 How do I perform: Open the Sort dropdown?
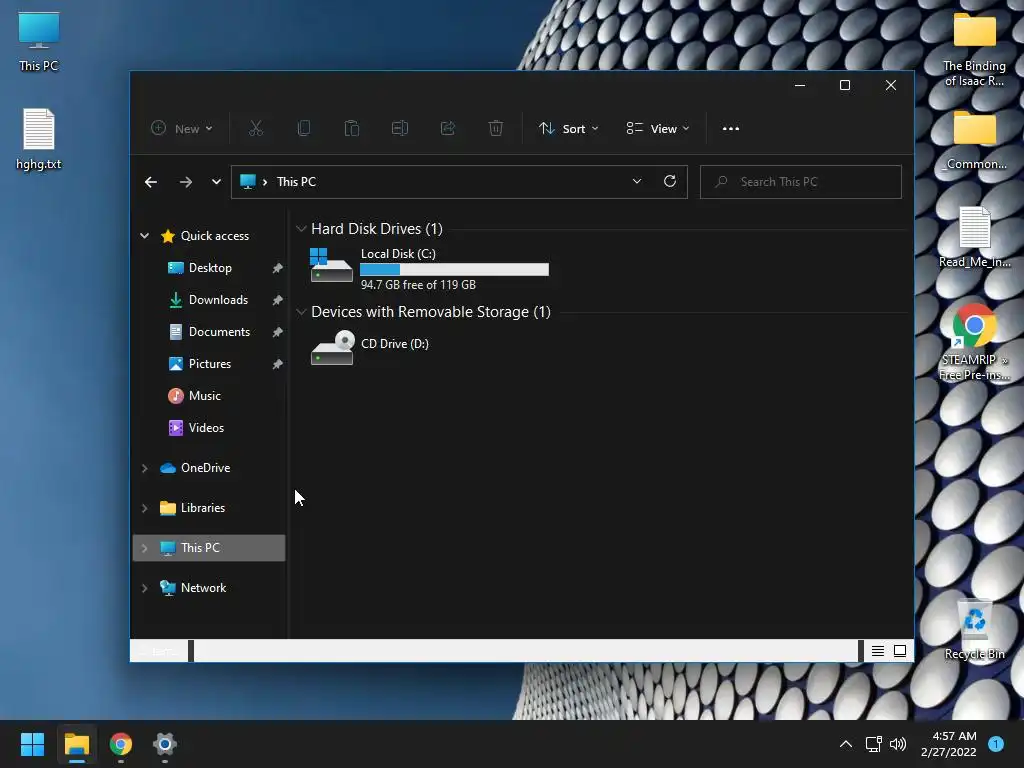point(568,129)
